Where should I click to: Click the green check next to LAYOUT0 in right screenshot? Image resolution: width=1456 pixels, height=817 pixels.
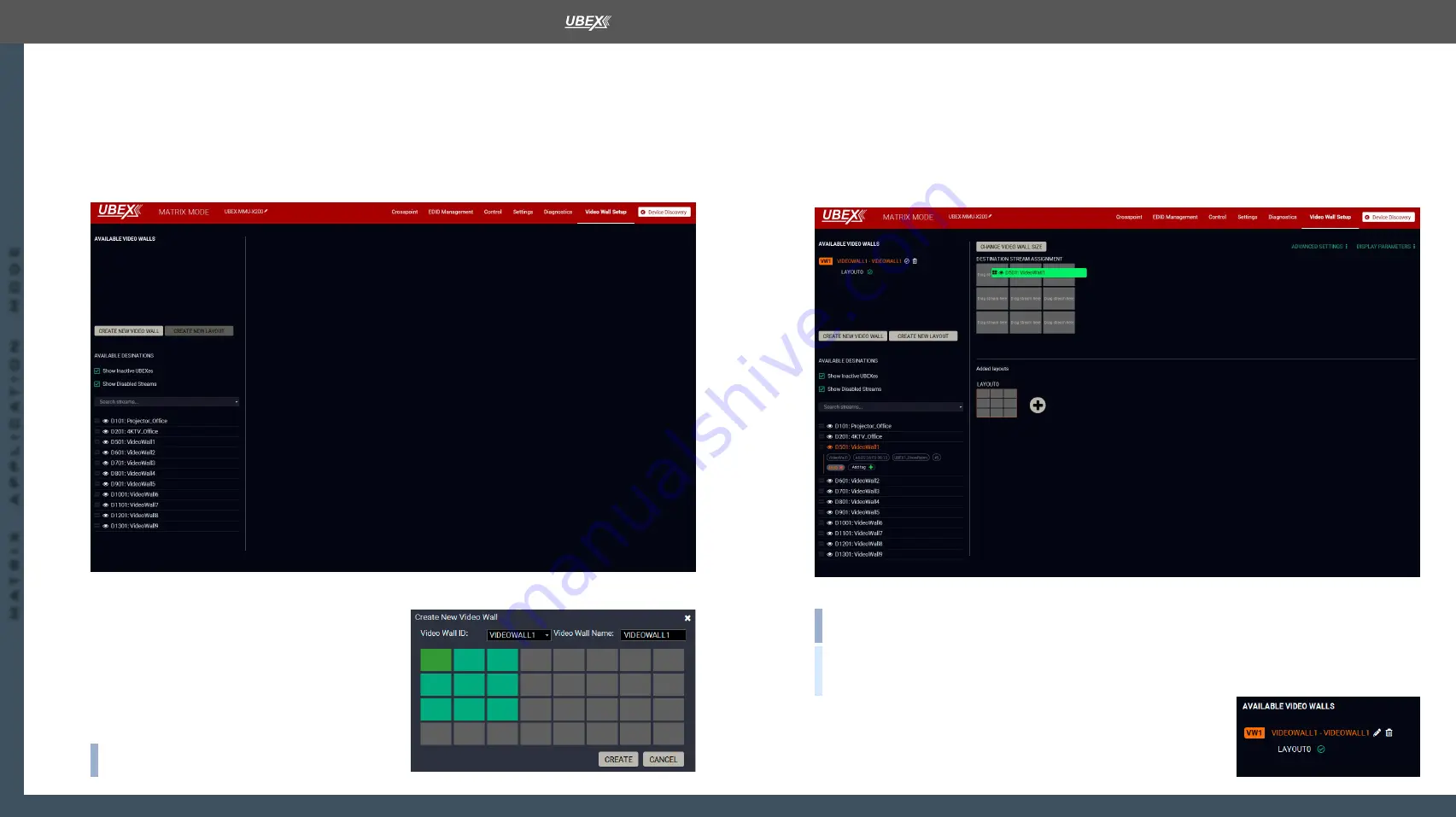(870, 272)
